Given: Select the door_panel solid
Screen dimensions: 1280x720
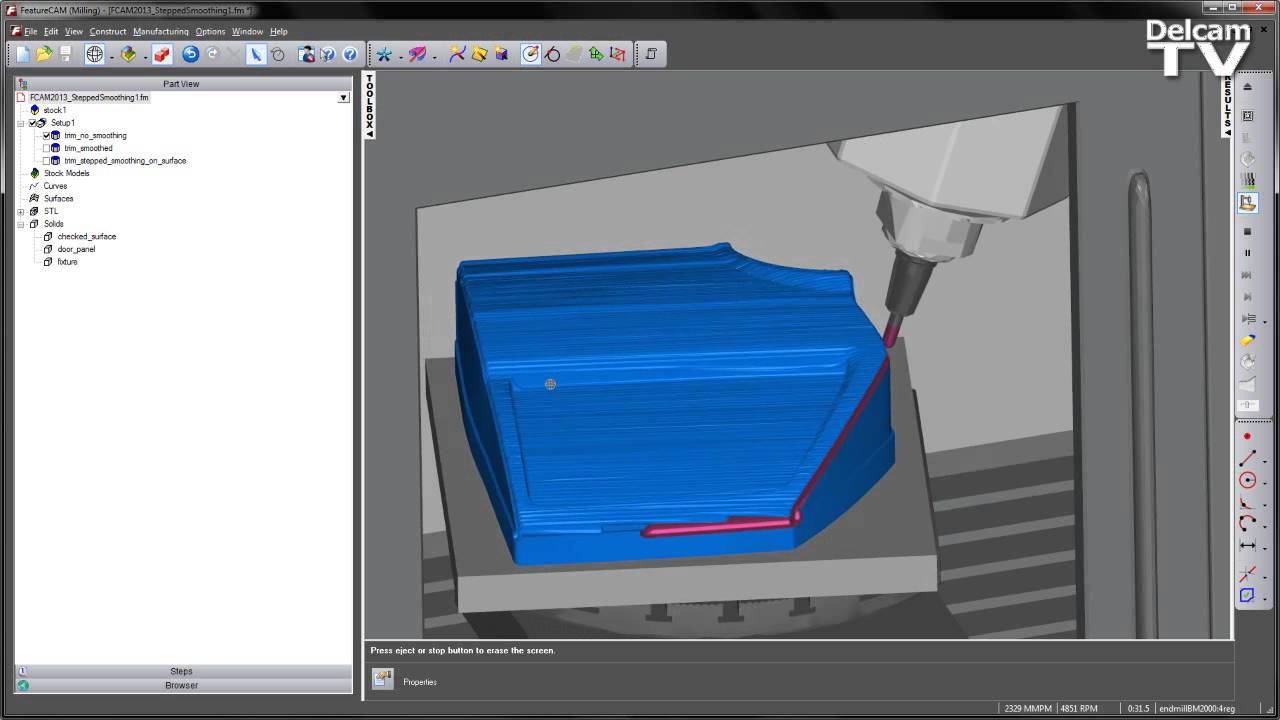Looking at the screenshot, I should pyautogui.click(x=77, y=249).
